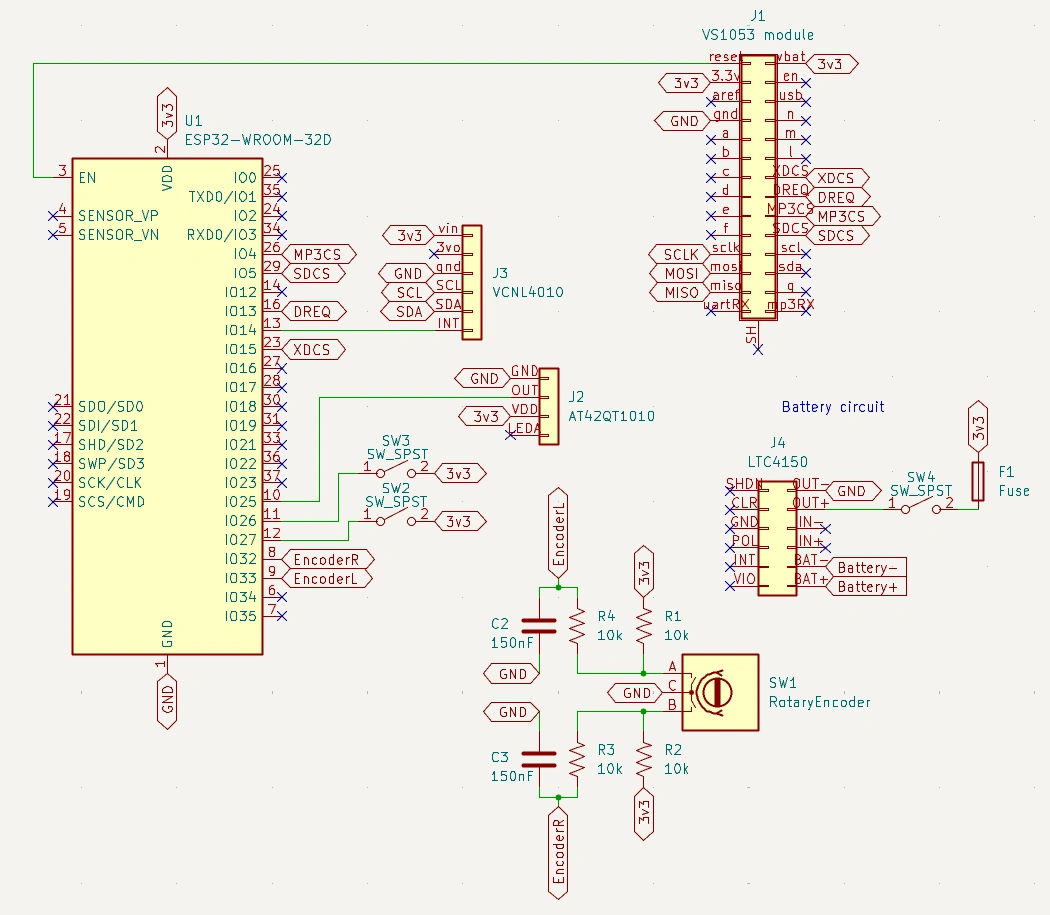The height and width of the screenshot is (915, 1050).
Task: Select the Fuse symbol F1
Action: [976, 482]
